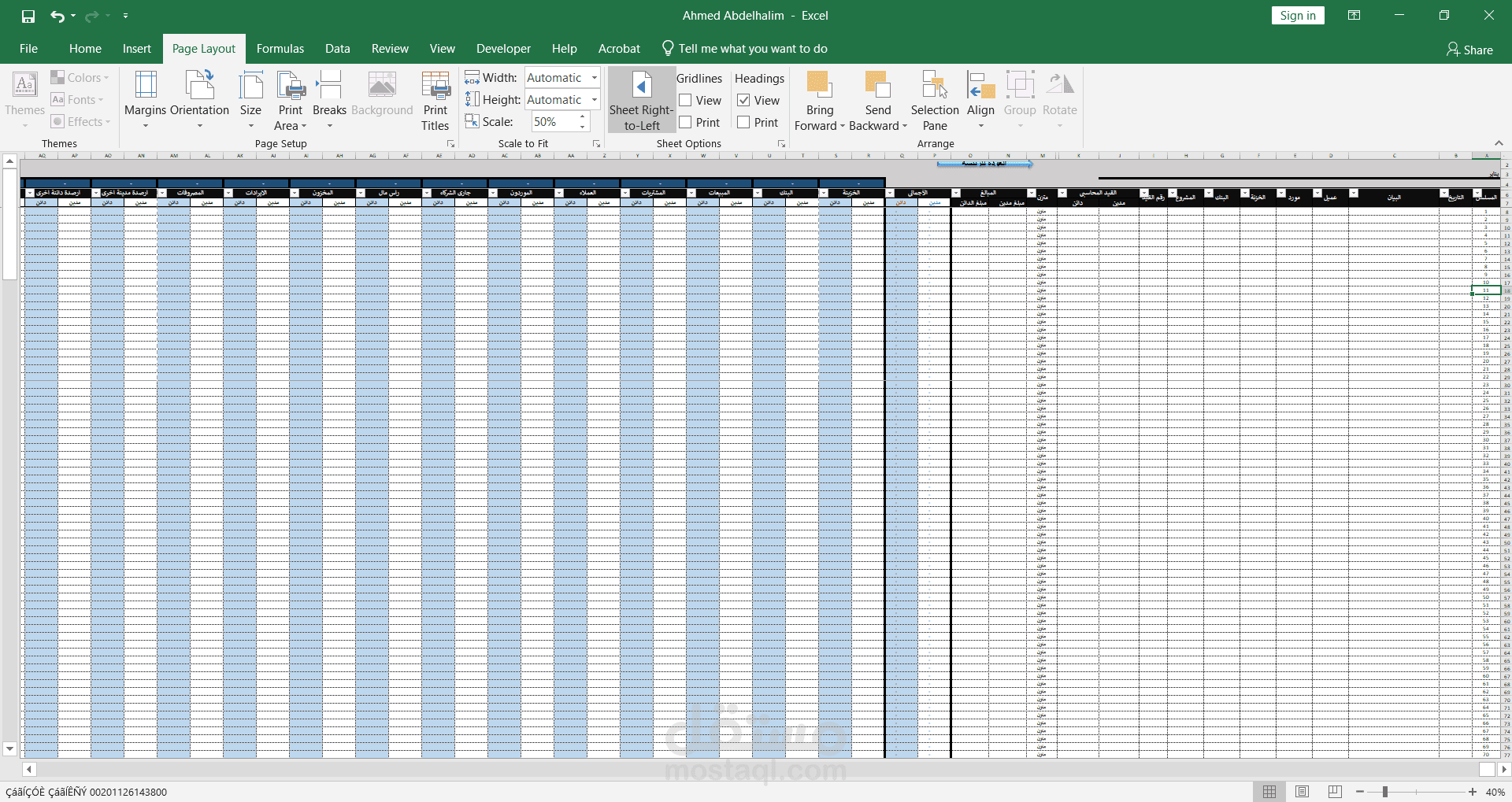Open the Themes gallery button
This screenshot has width=1512, height=802.
coord(24,99)
